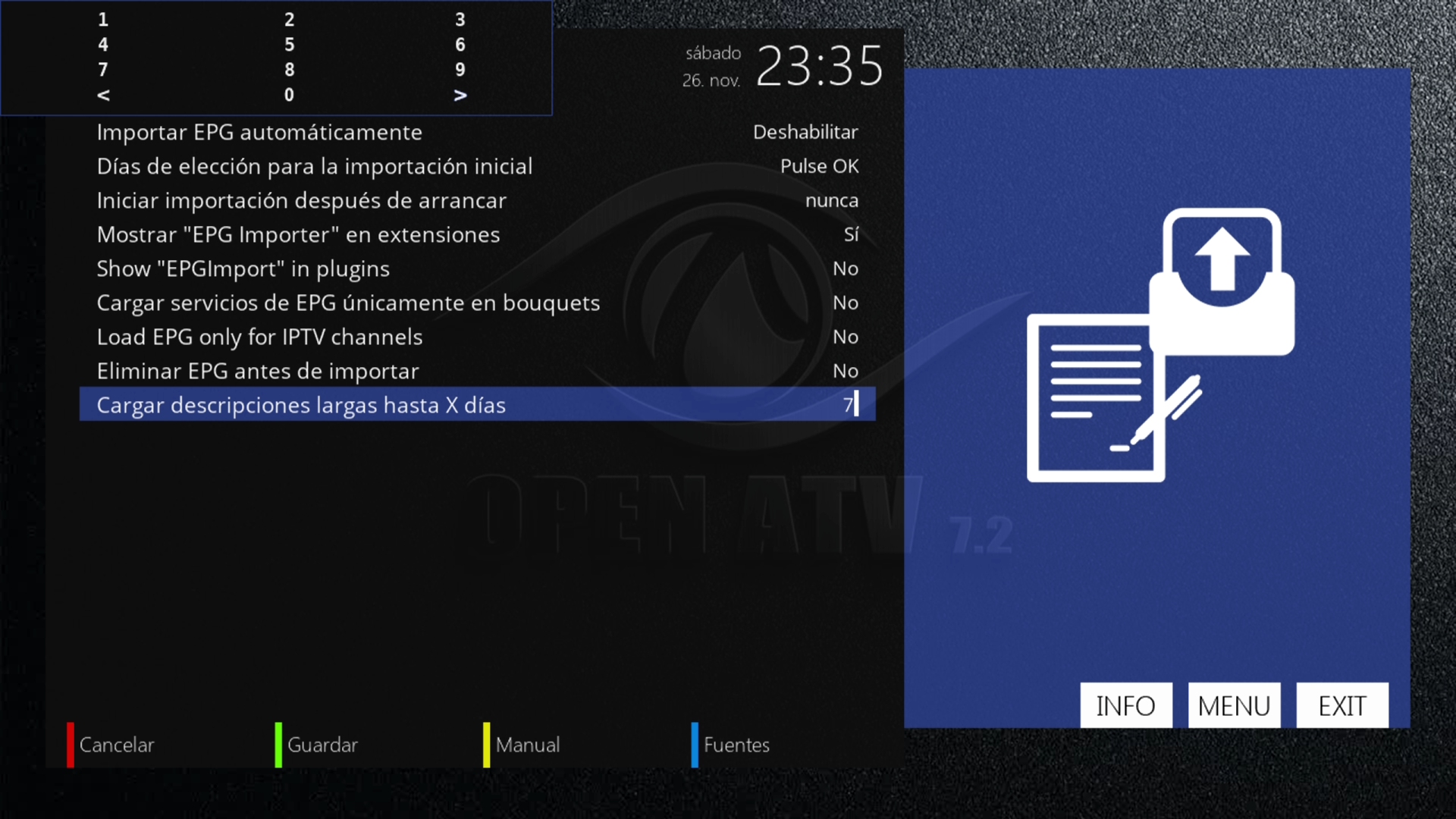Click the MENU key button
1456x819 pixels.
pyautogui.click(x=1234, y=706)
